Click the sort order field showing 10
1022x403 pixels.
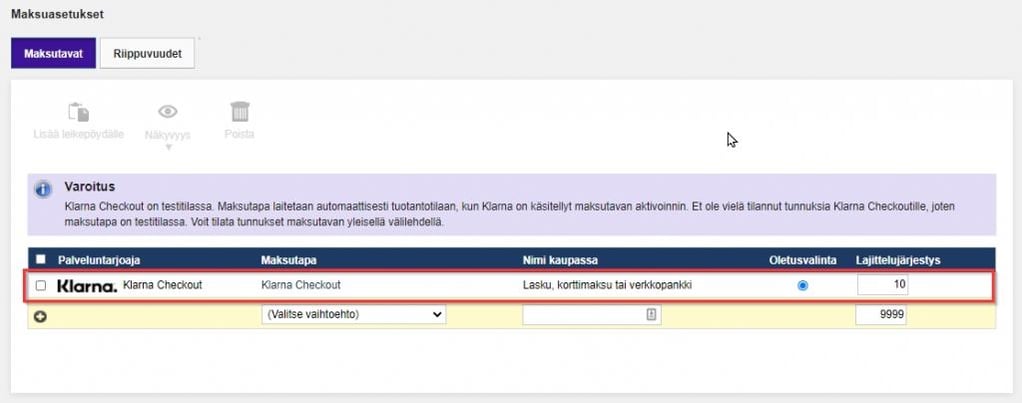pyautogui.click(x=883, y=286)
